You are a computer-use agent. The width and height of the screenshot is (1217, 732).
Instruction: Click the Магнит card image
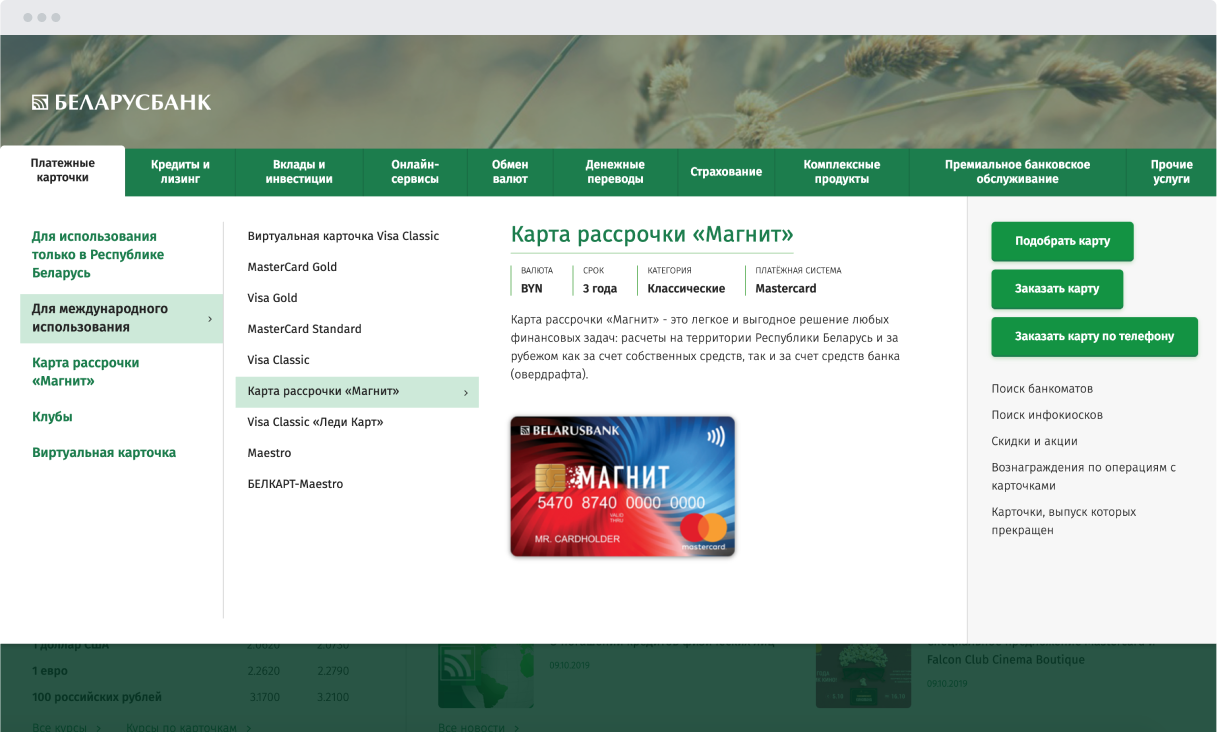click(x=622, y=486)
